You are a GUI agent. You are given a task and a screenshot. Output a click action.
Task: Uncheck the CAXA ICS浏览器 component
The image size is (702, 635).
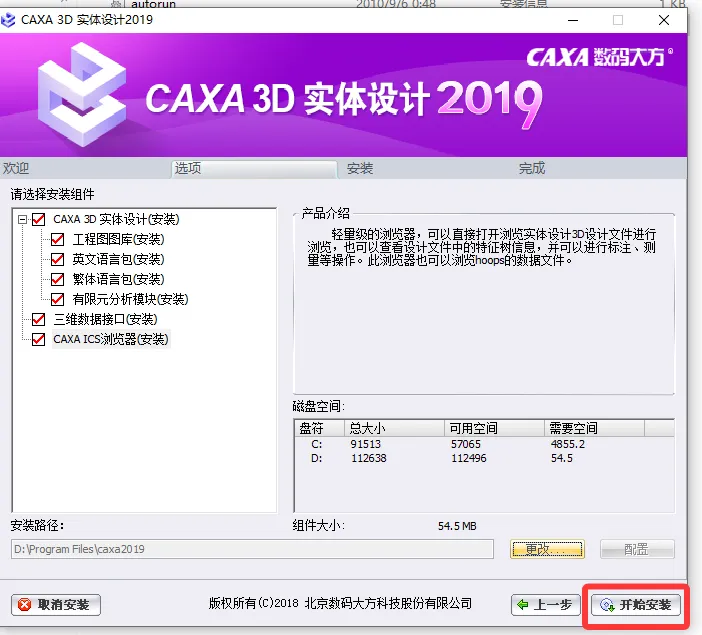click(x=39, y=339)
